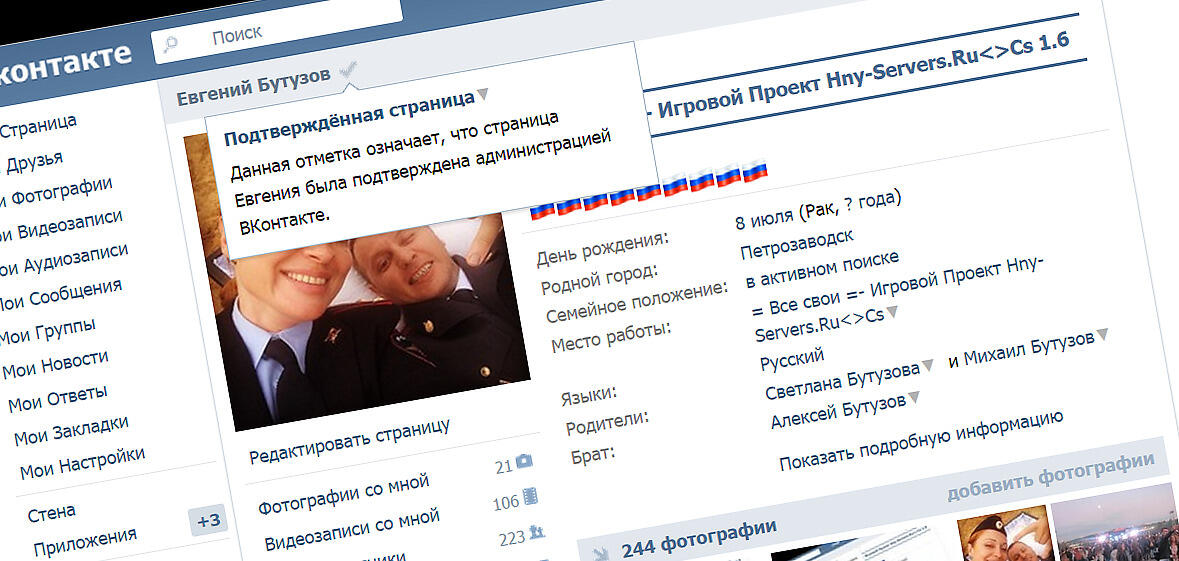The image size is (1179, 561).
Task: Open the arrow beside Светлана Бутузова
Action: click(x=928, y=365)
